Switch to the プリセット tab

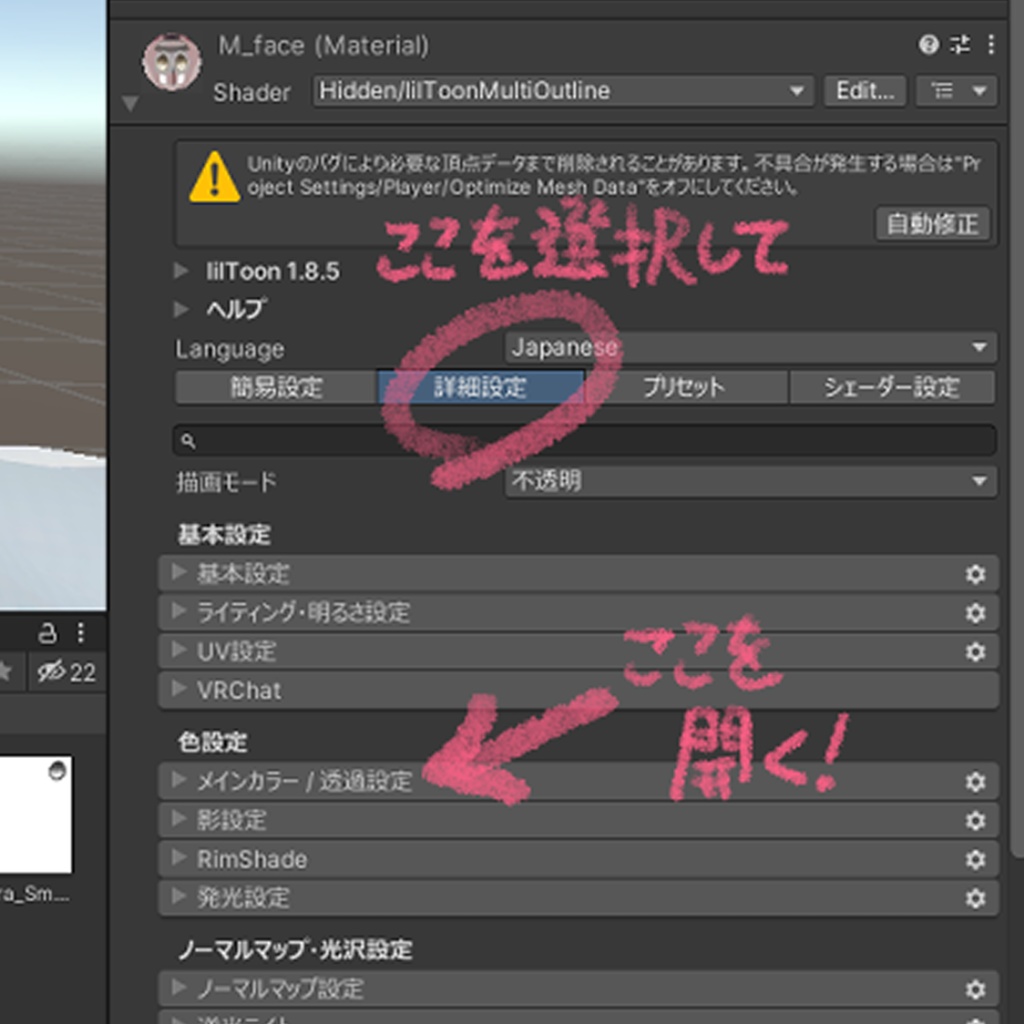(687, 388)
